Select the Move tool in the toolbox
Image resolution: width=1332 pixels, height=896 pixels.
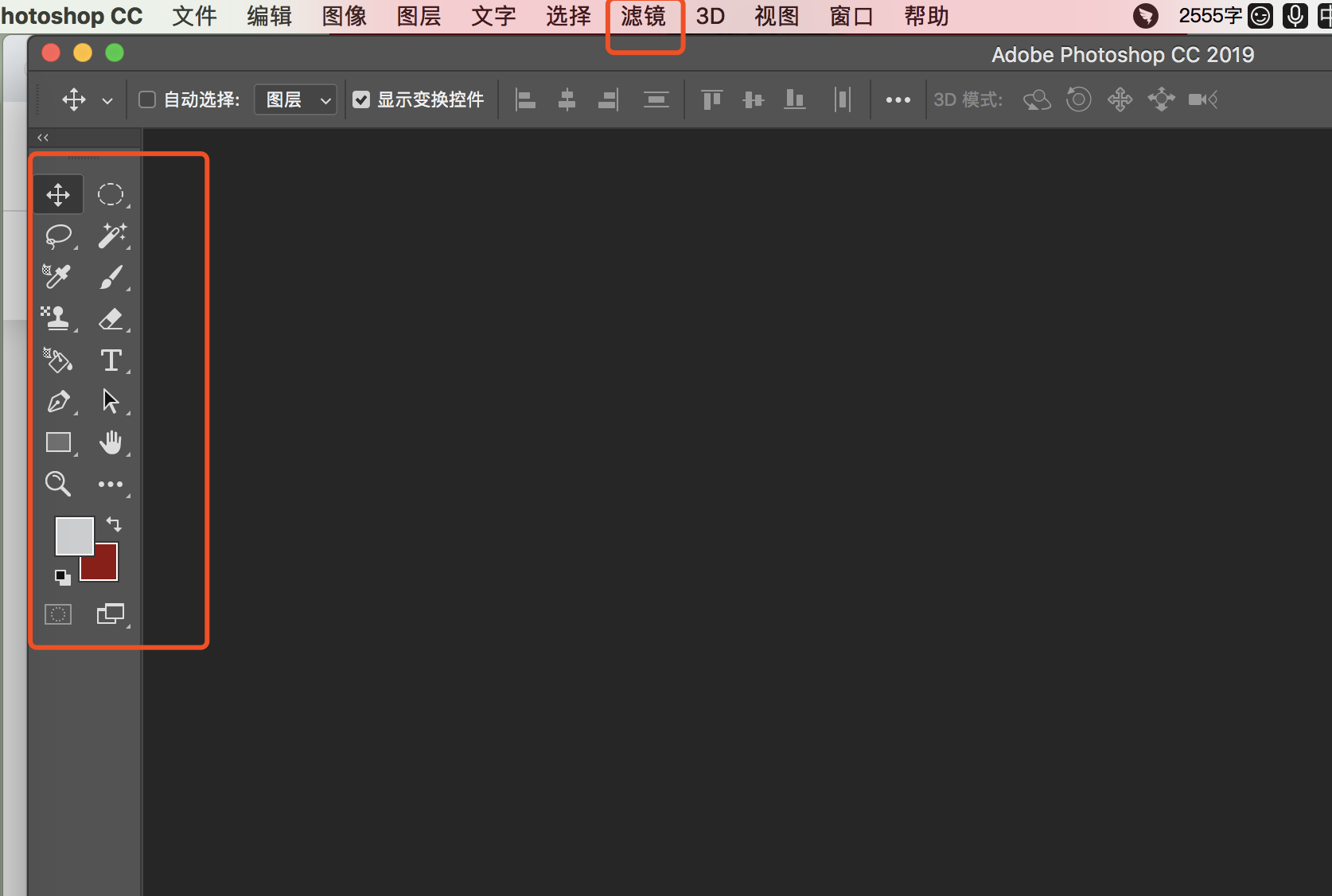(58, 195)
